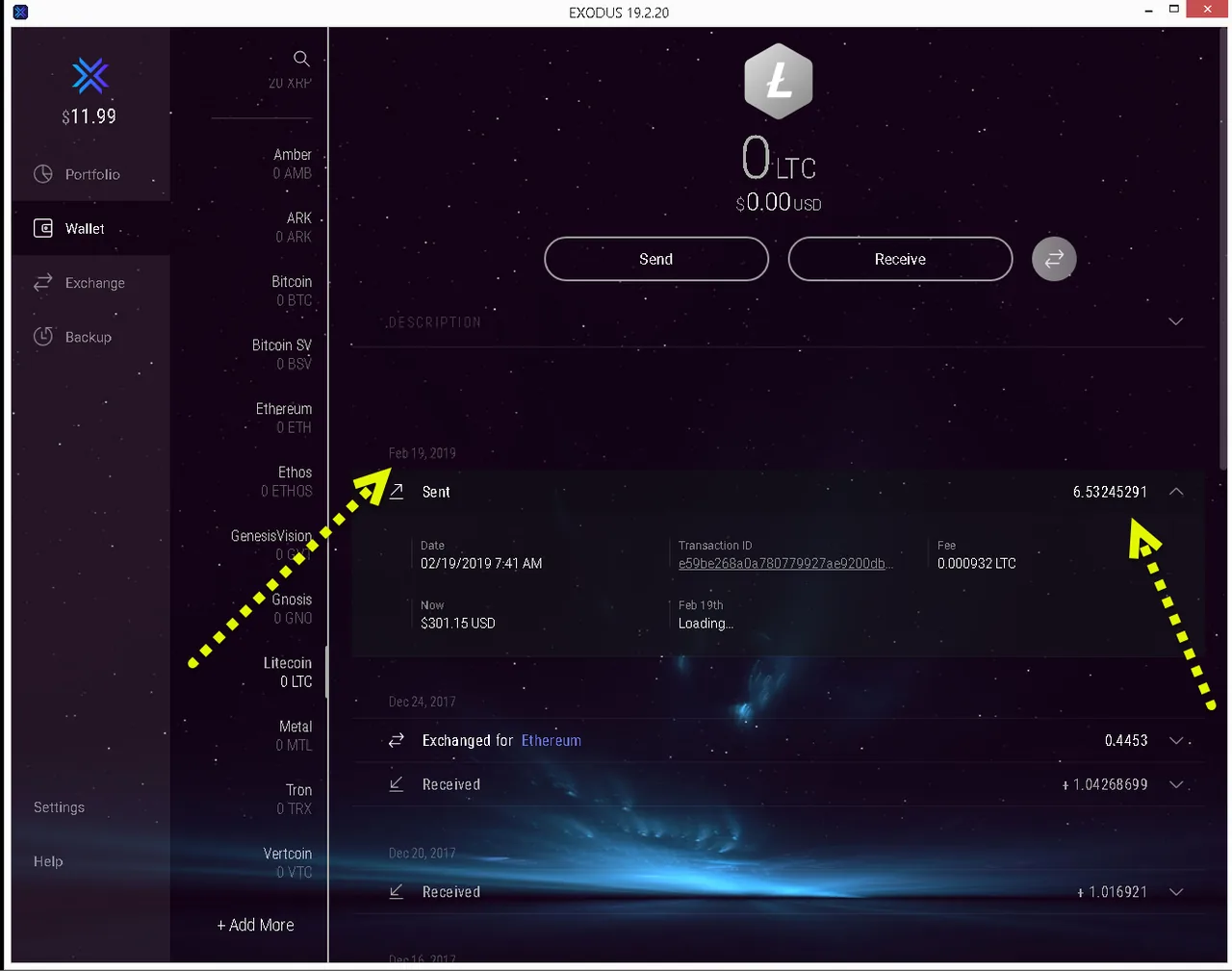Click the Received icon of +1.04268699 transaction
The width and height of the screenshot is (1232, 971).
click(x=397, y=784)
